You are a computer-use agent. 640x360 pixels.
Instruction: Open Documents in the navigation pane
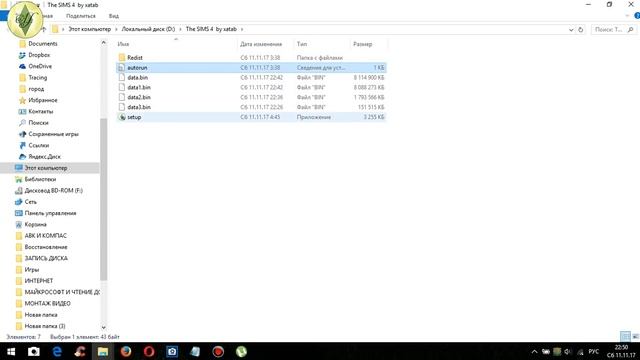pyautogui.click(x=42, y=44)
